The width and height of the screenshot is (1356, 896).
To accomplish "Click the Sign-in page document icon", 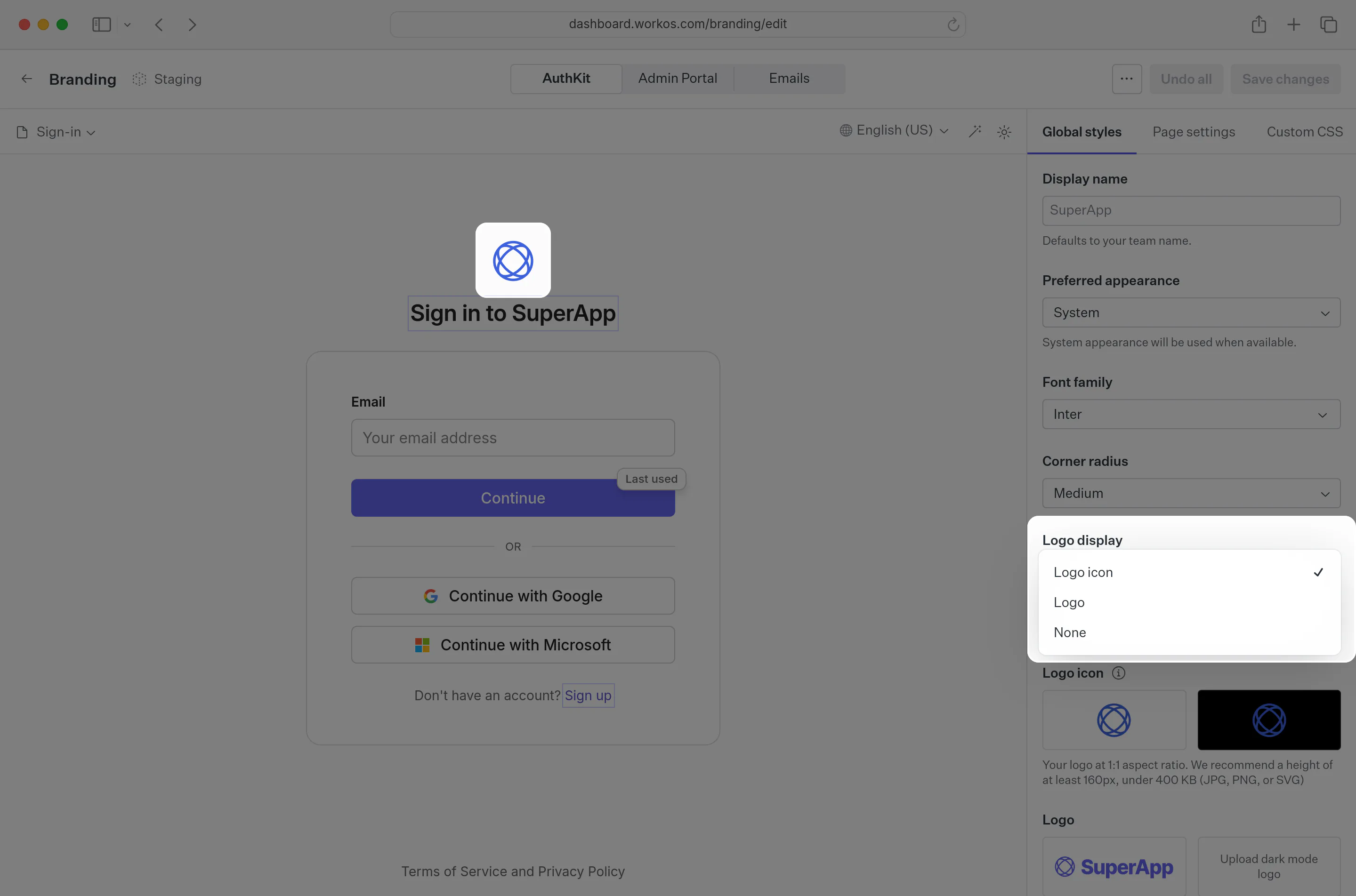I will coord(22,132).
